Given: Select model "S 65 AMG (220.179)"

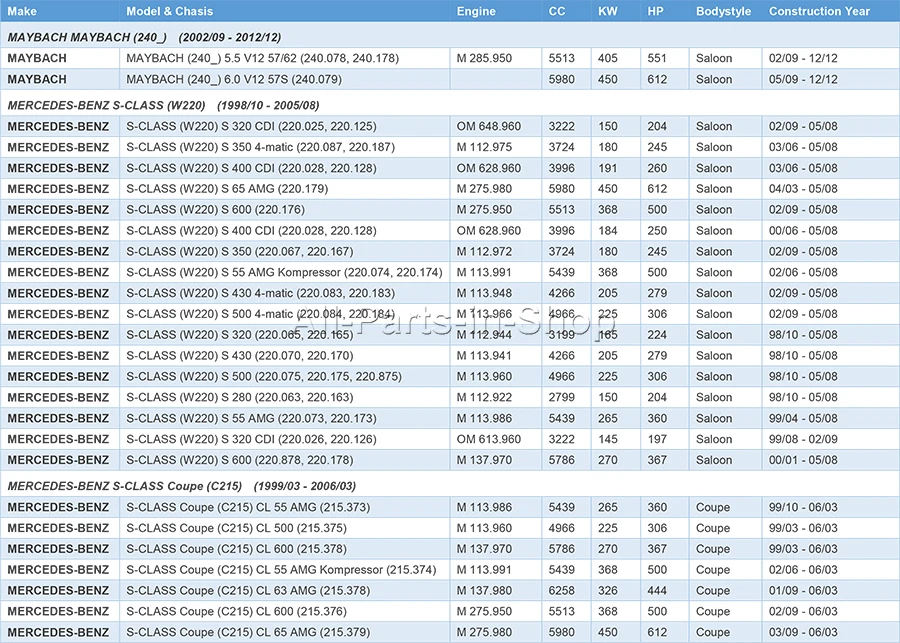Looking at the screenshot, I should pos(274,189).
